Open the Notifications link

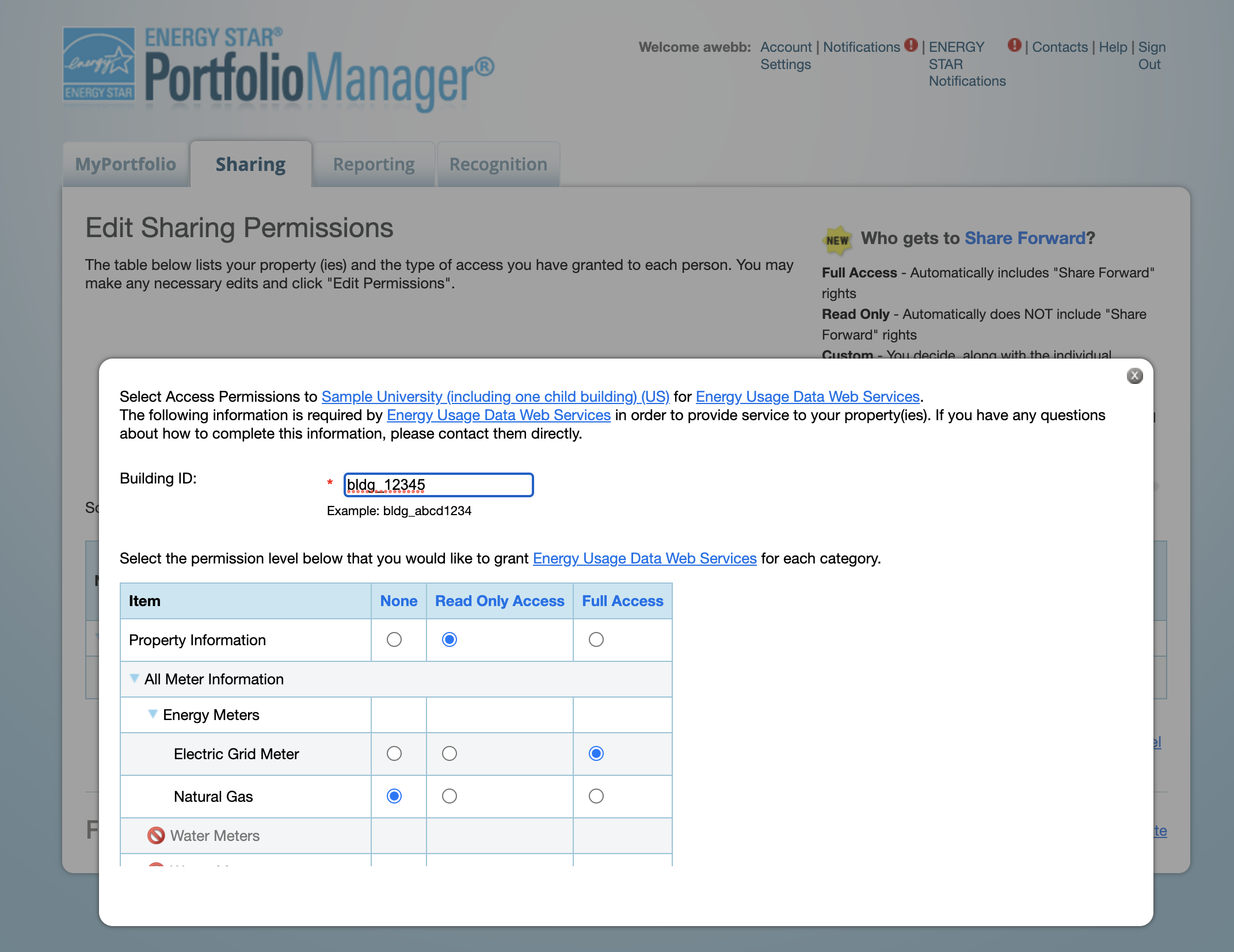point(862,47)
